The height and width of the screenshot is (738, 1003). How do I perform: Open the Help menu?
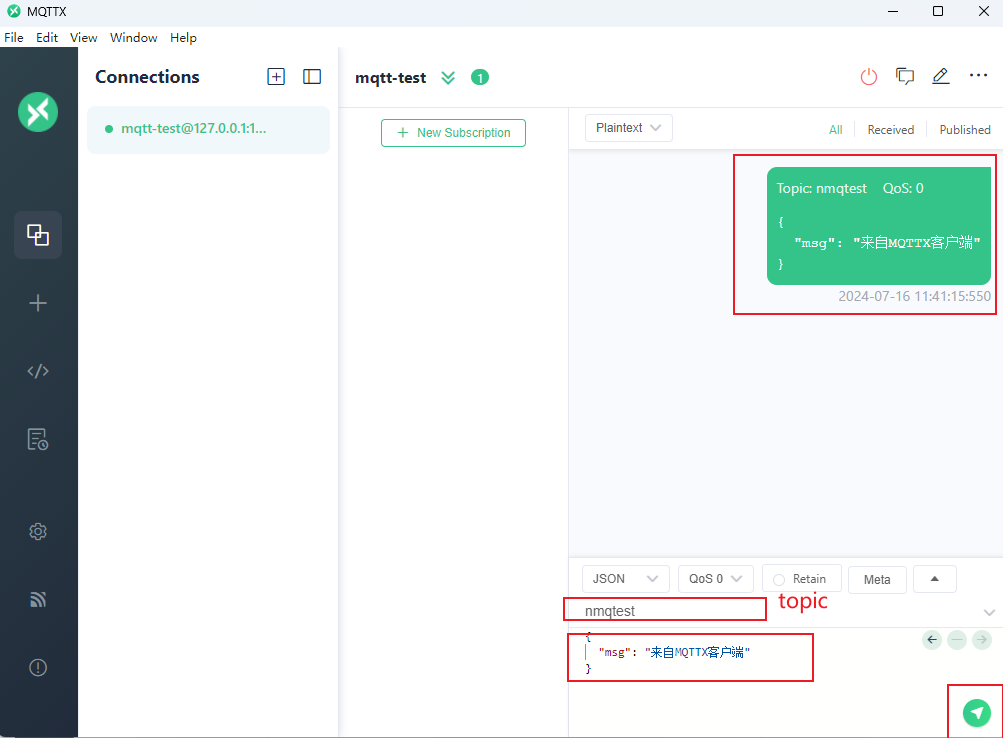point(183,38)
